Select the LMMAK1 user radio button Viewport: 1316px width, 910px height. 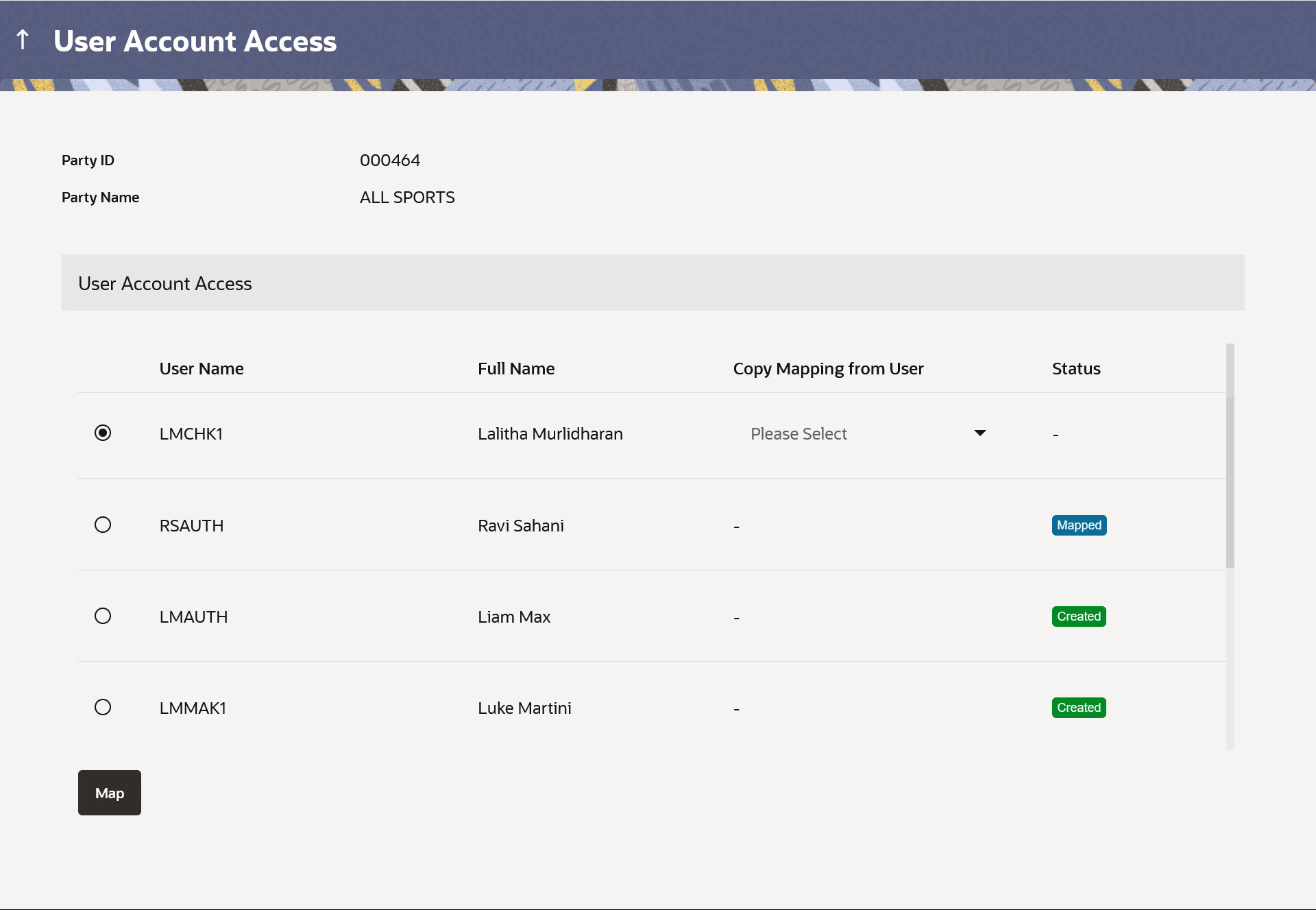[x=103, y=707]
